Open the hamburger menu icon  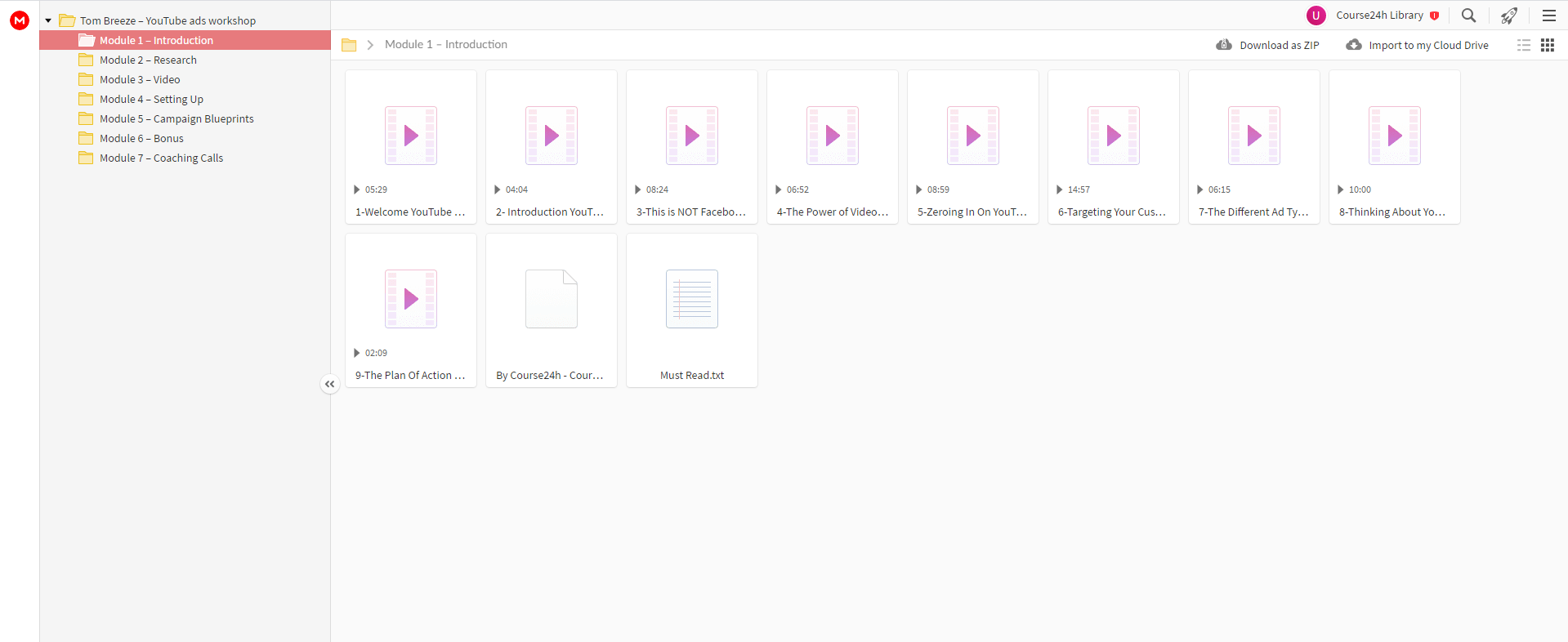click(1548, 16)
